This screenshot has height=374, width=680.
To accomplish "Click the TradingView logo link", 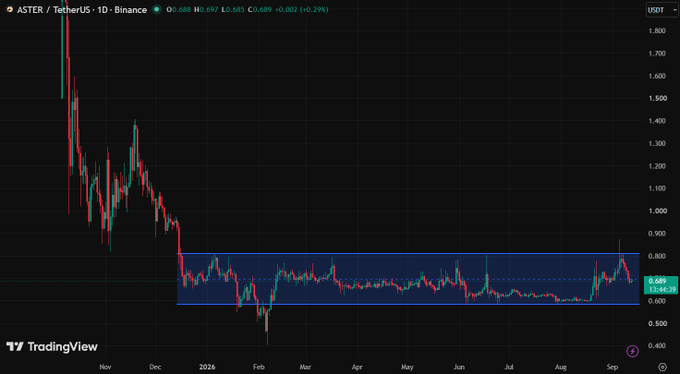I will (52, 347).
